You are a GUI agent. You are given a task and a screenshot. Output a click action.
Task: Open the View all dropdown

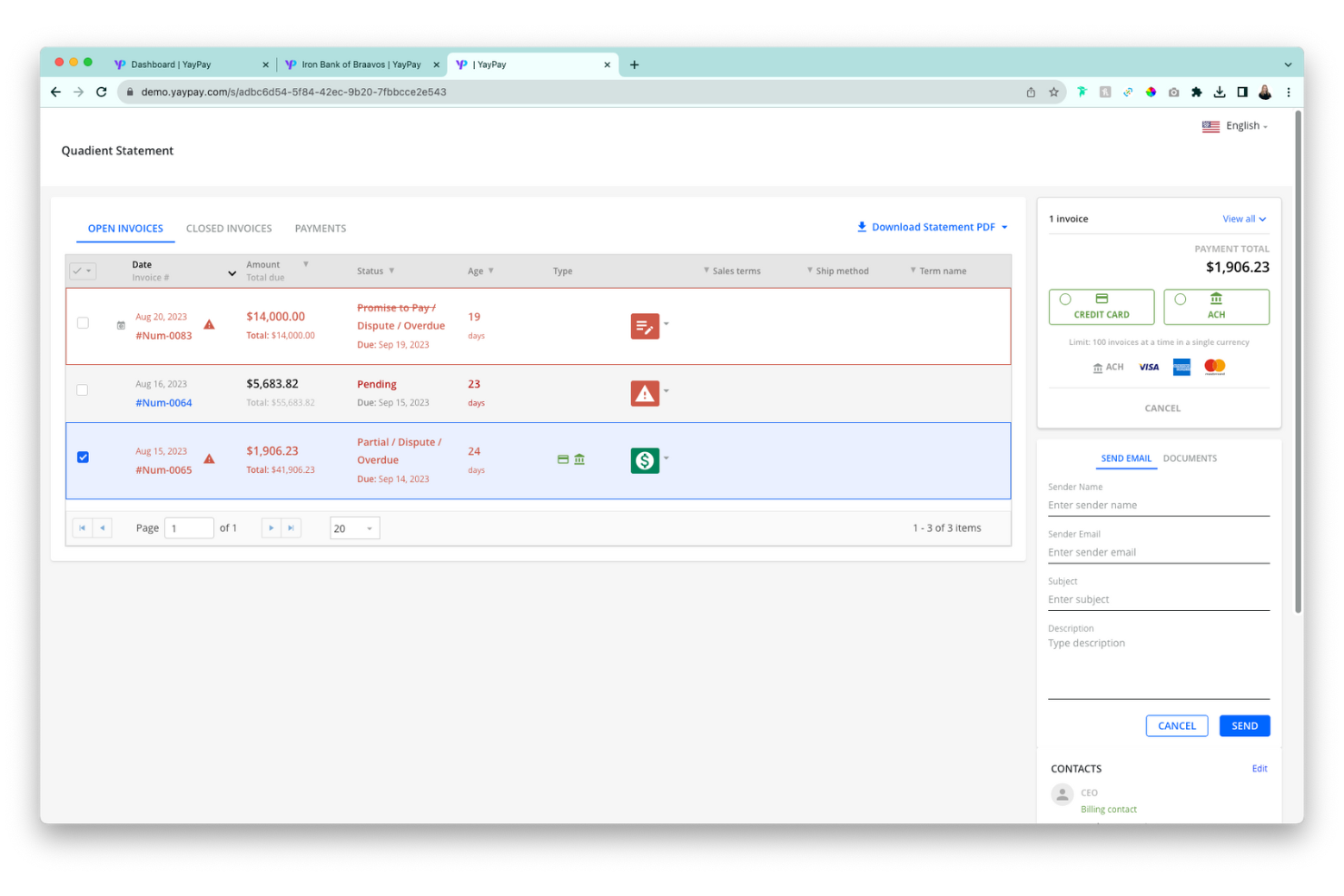point(1243,219)
